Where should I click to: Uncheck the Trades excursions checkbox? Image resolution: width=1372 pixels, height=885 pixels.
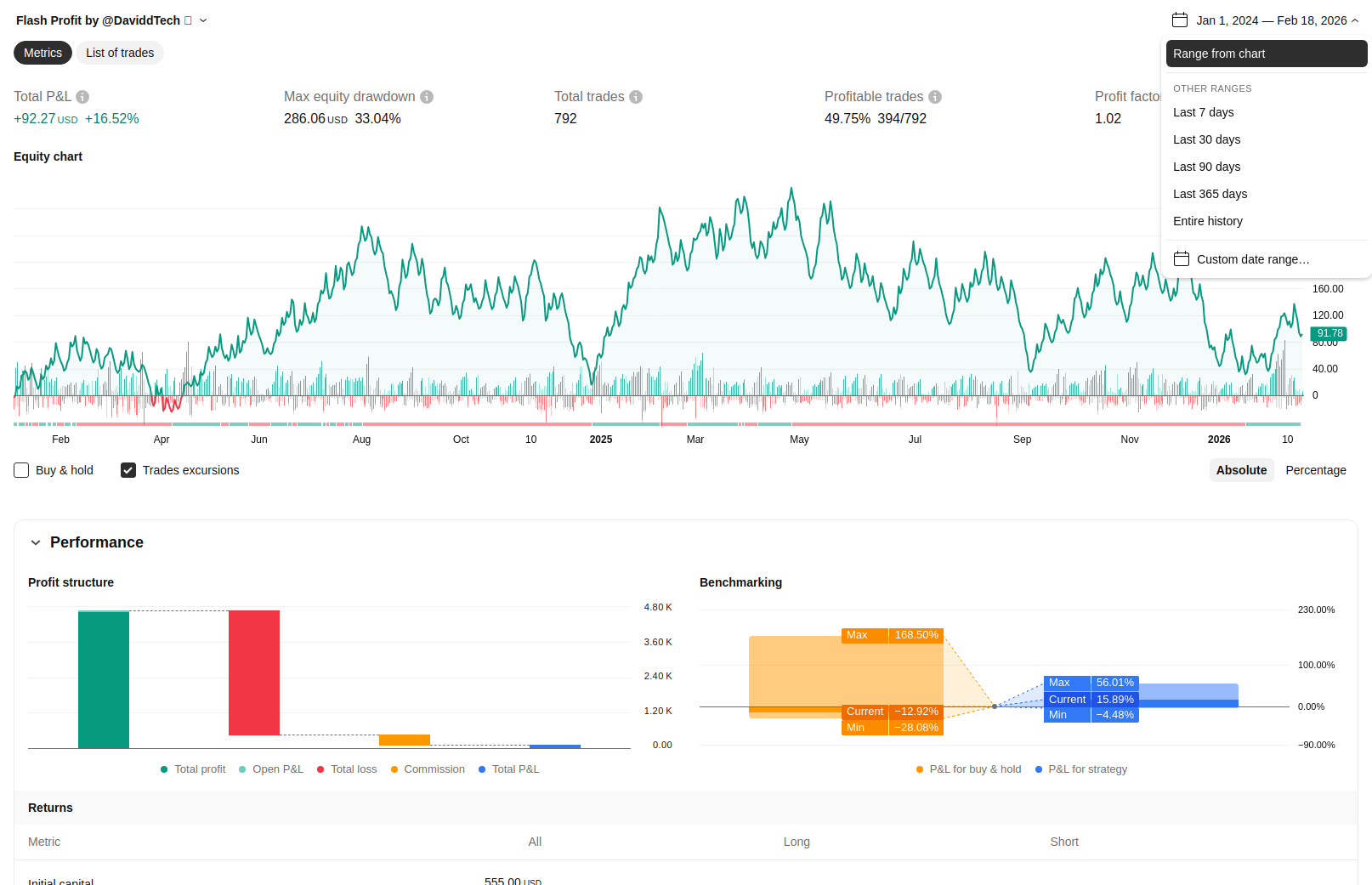click(x=128, y=470)
